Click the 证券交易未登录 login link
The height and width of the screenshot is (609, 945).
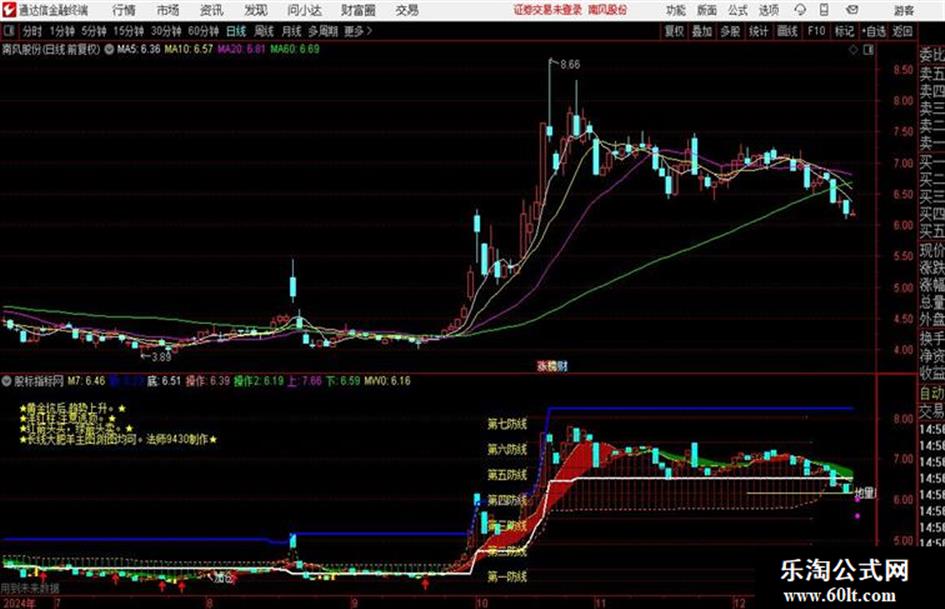pyautogui.click(x=548, y=10)
